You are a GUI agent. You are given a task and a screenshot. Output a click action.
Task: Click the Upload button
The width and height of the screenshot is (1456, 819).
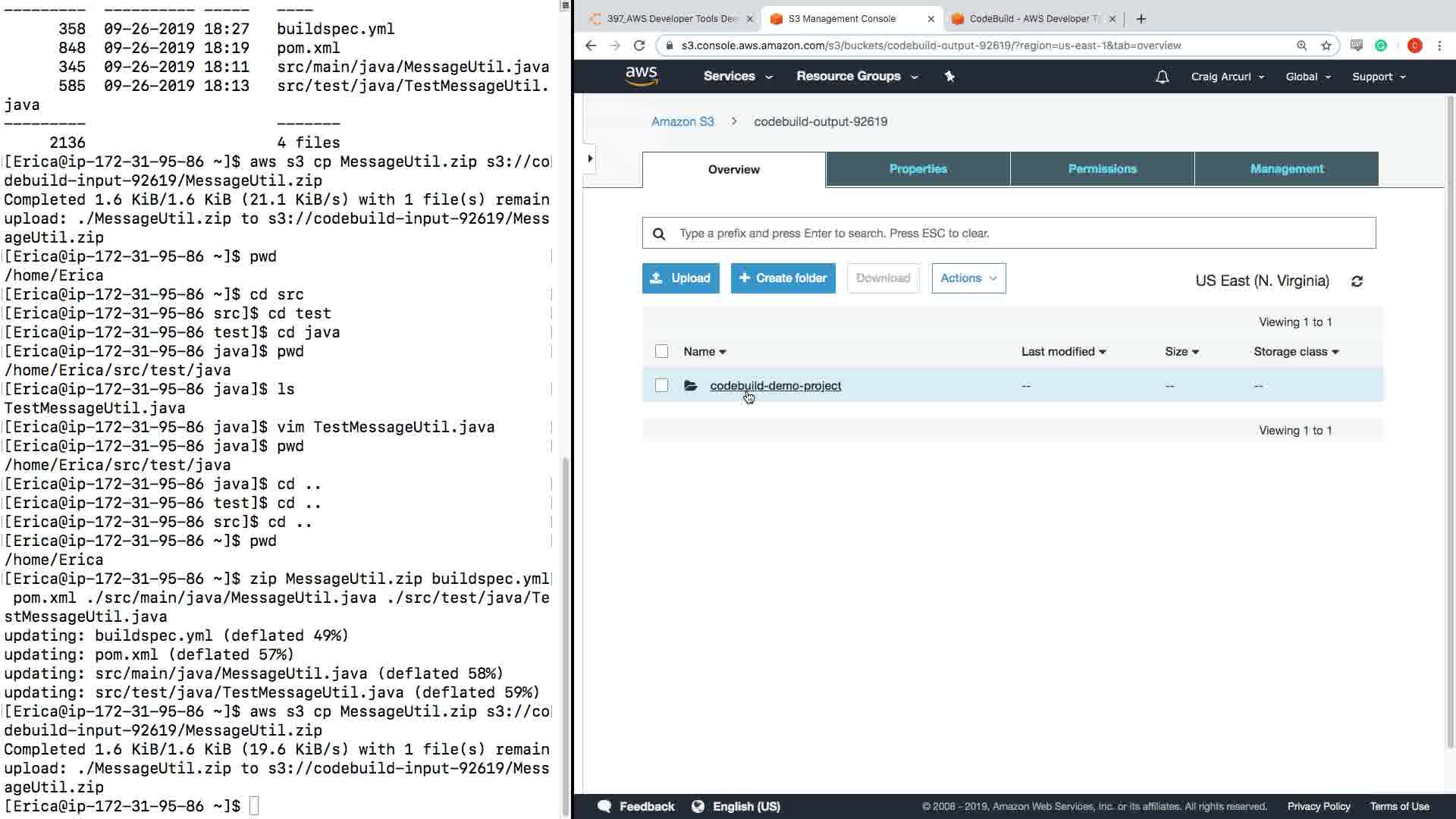coord(680,278)
